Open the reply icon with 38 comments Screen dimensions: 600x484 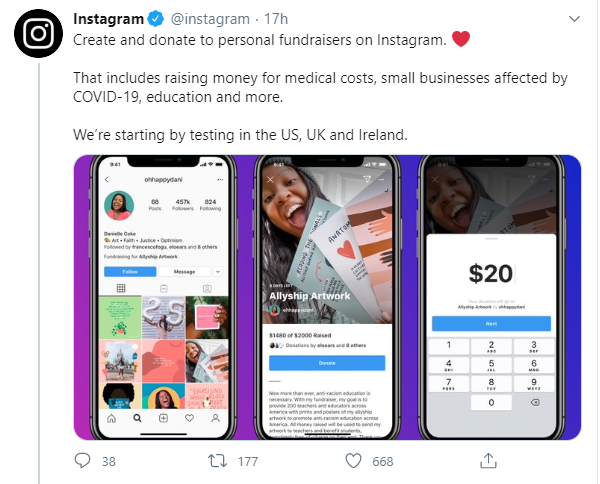click(82, 461)
